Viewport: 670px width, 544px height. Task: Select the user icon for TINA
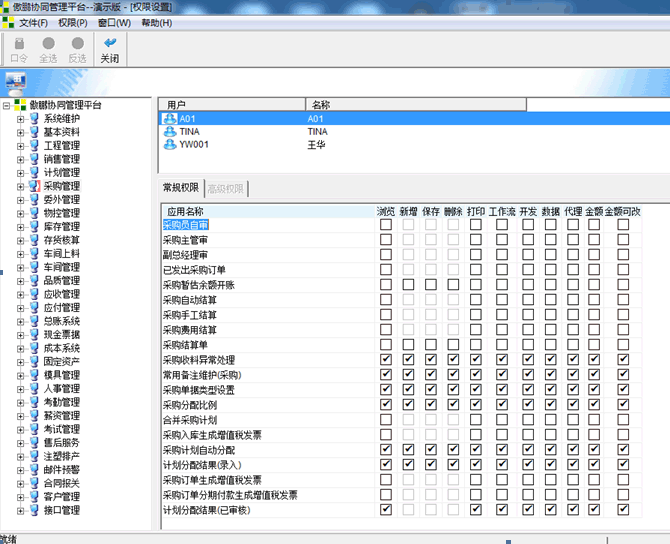pos(170,131)
